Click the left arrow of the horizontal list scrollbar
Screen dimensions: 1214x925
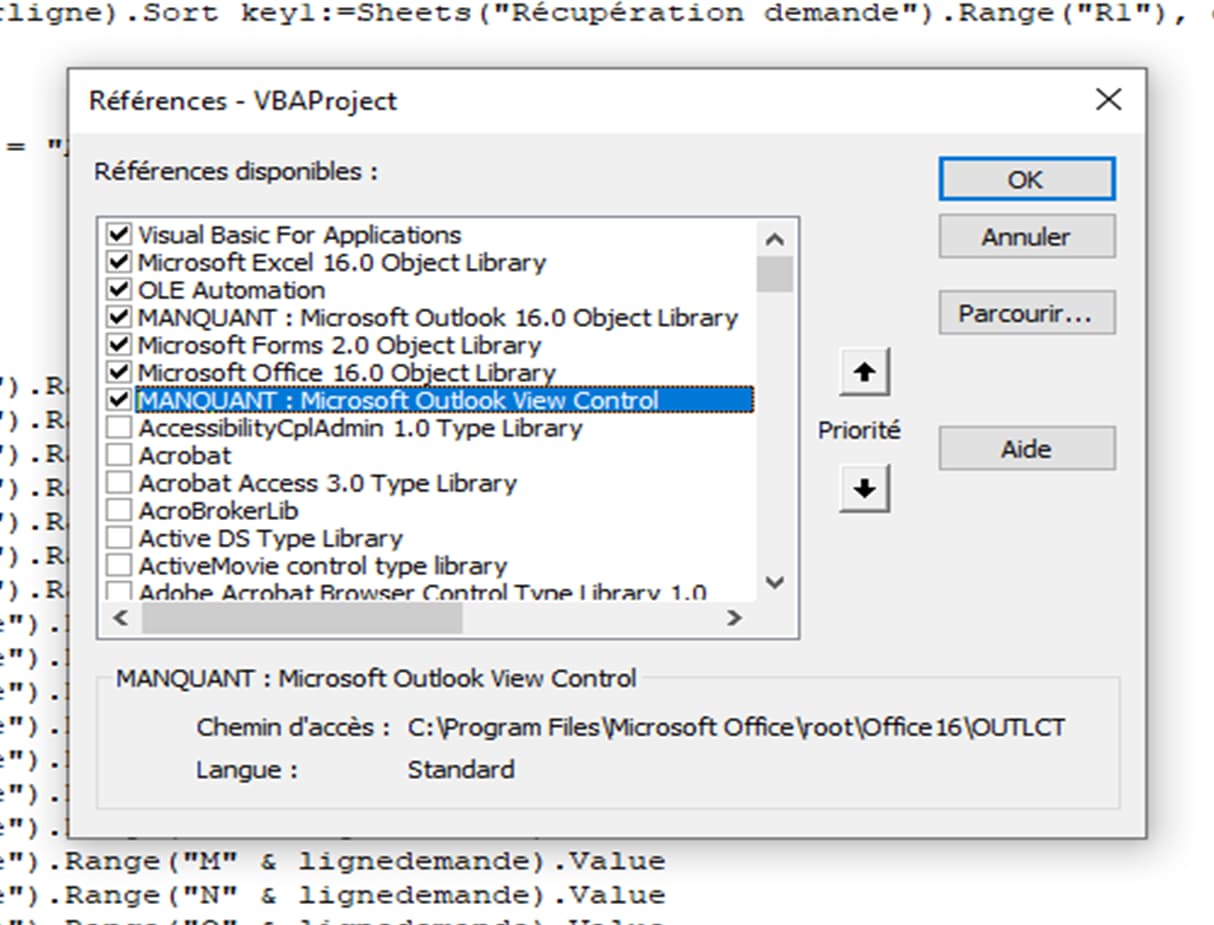click(x=121, y=618)
